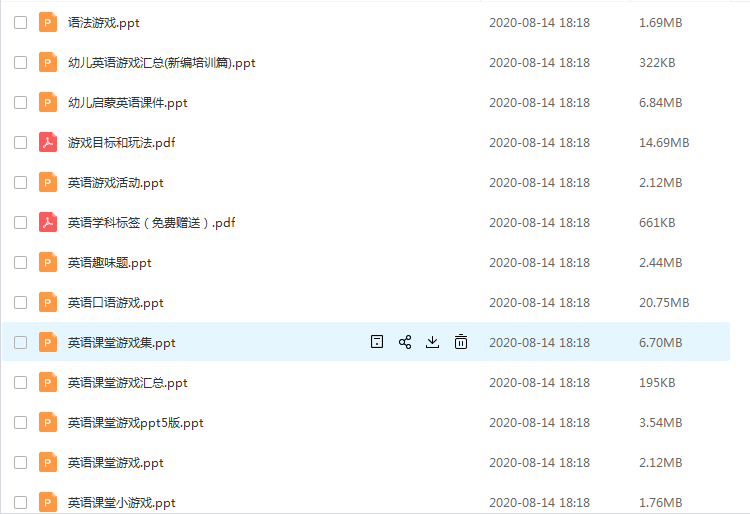Click PDF icon of 英语学科标签 file

48,222
